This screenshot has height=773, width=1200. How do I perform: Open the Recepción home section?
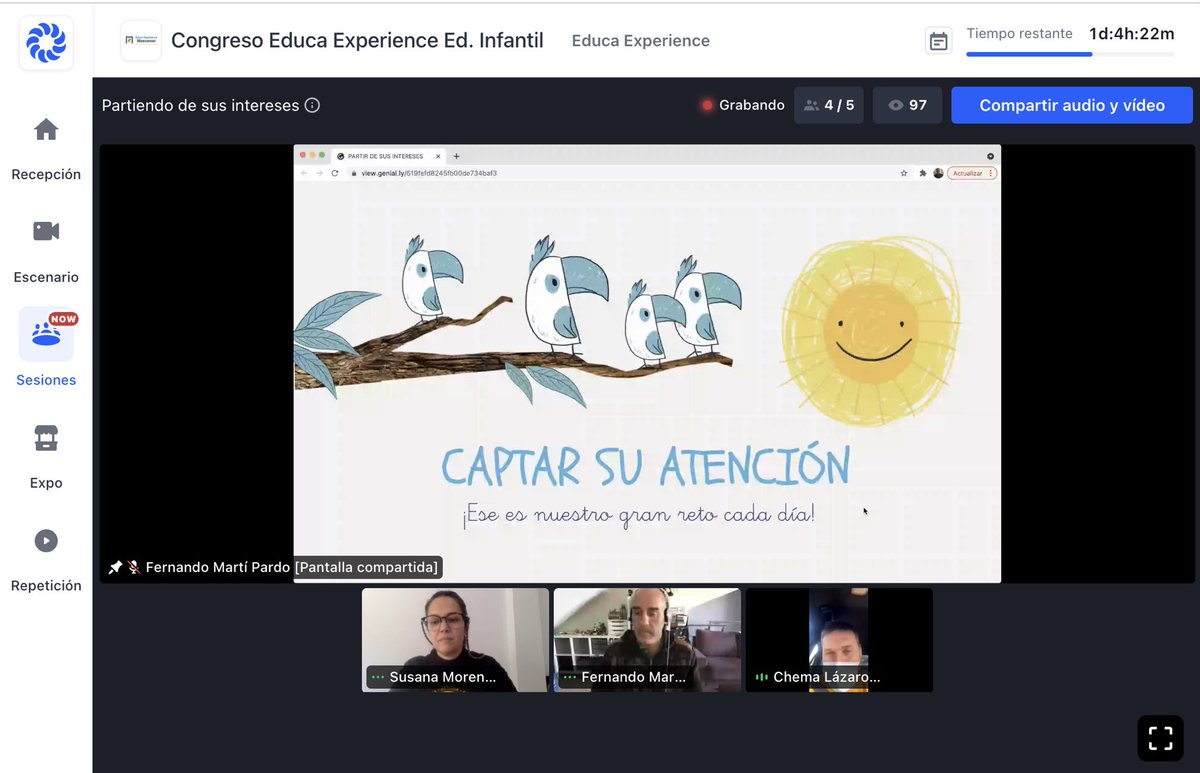[x=46, y=130]
